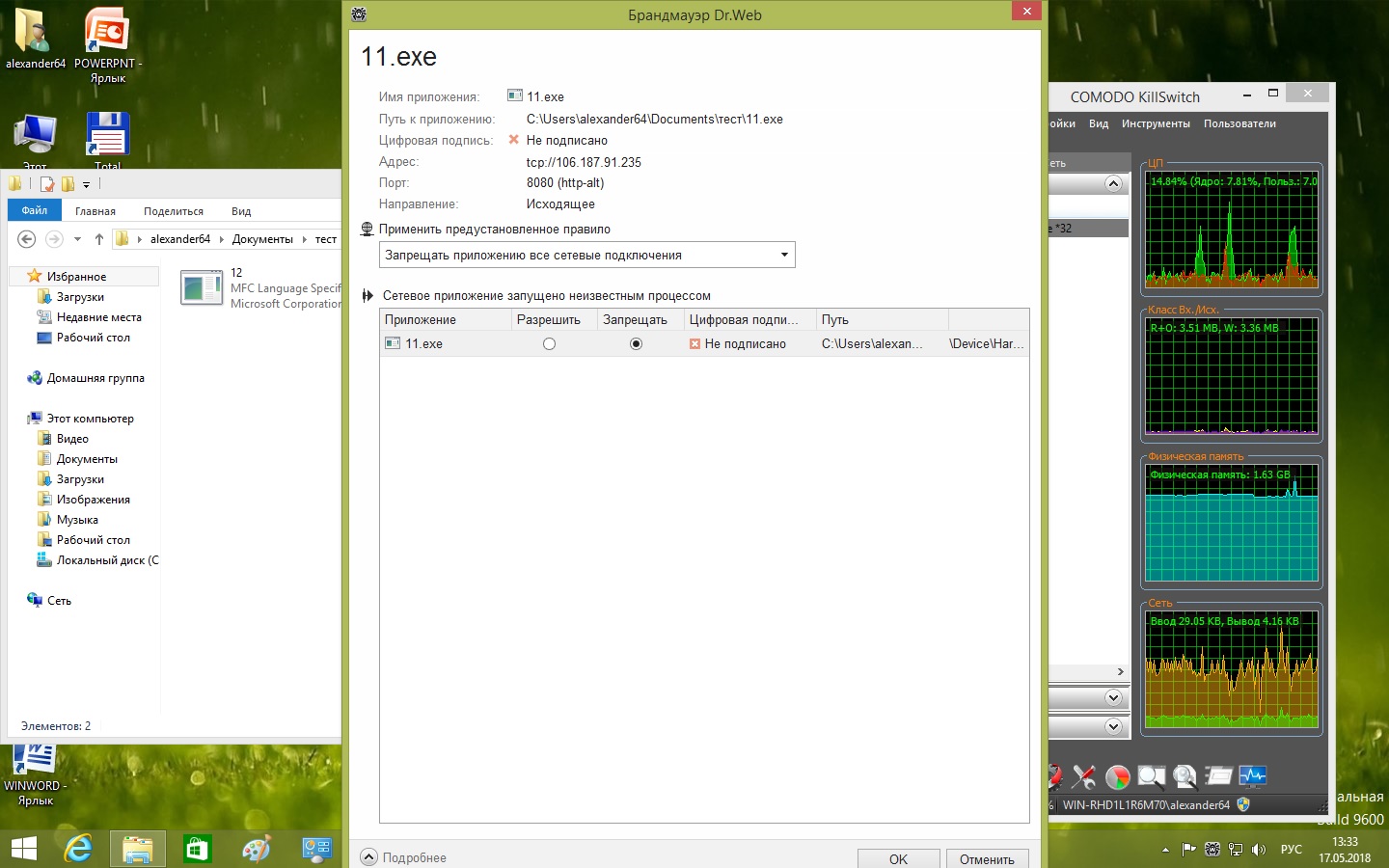
Task: Click the Путь column header
Action: 883,319
